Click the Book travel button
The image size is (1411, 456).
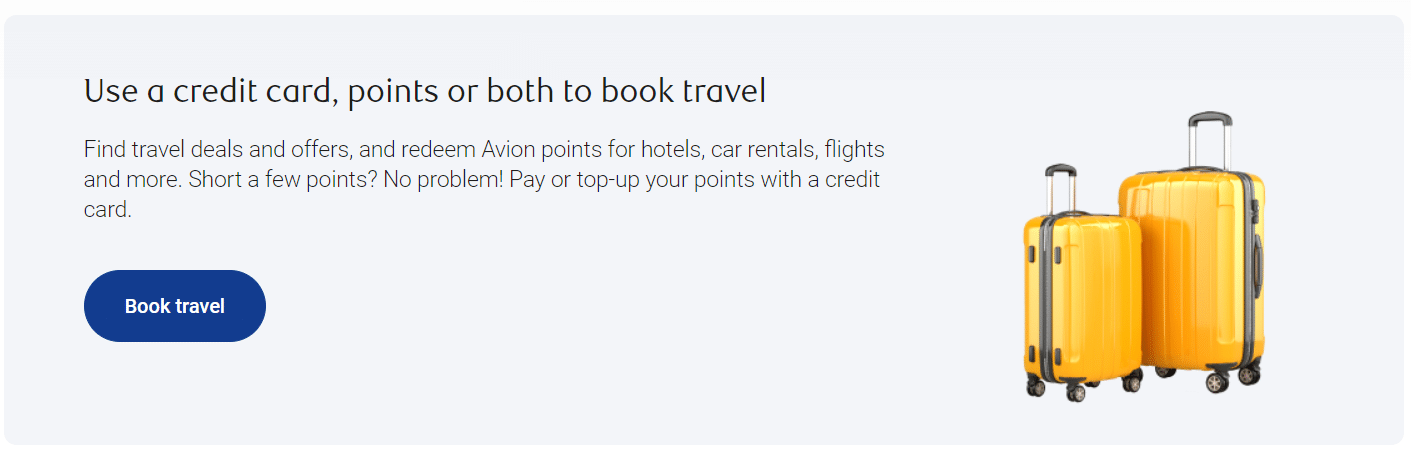tap(175, 306)
